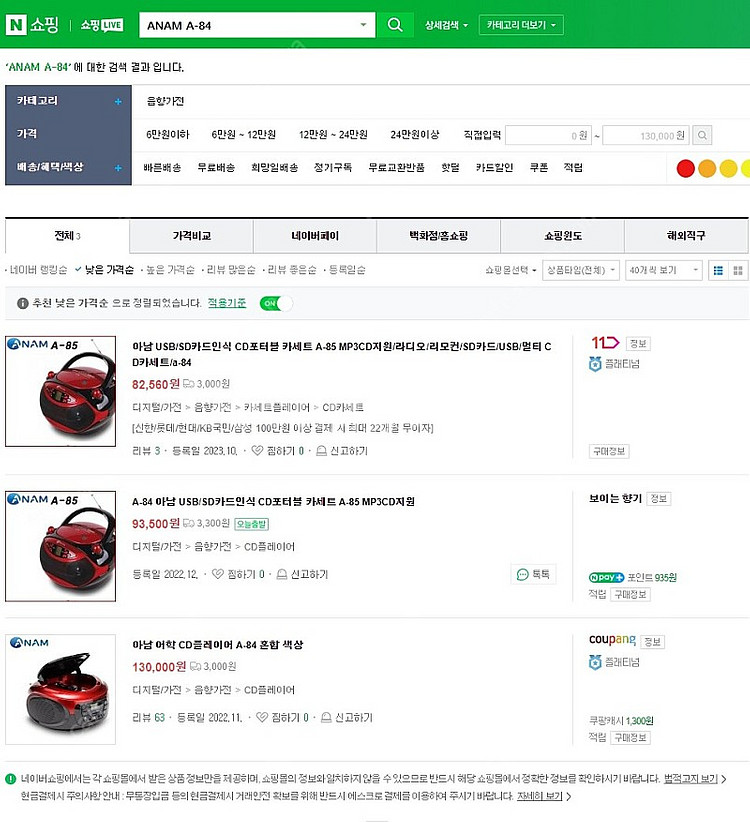Open 적용기준 link
Viewport: 750px width, 822px height.
click(x=227, y=303)
